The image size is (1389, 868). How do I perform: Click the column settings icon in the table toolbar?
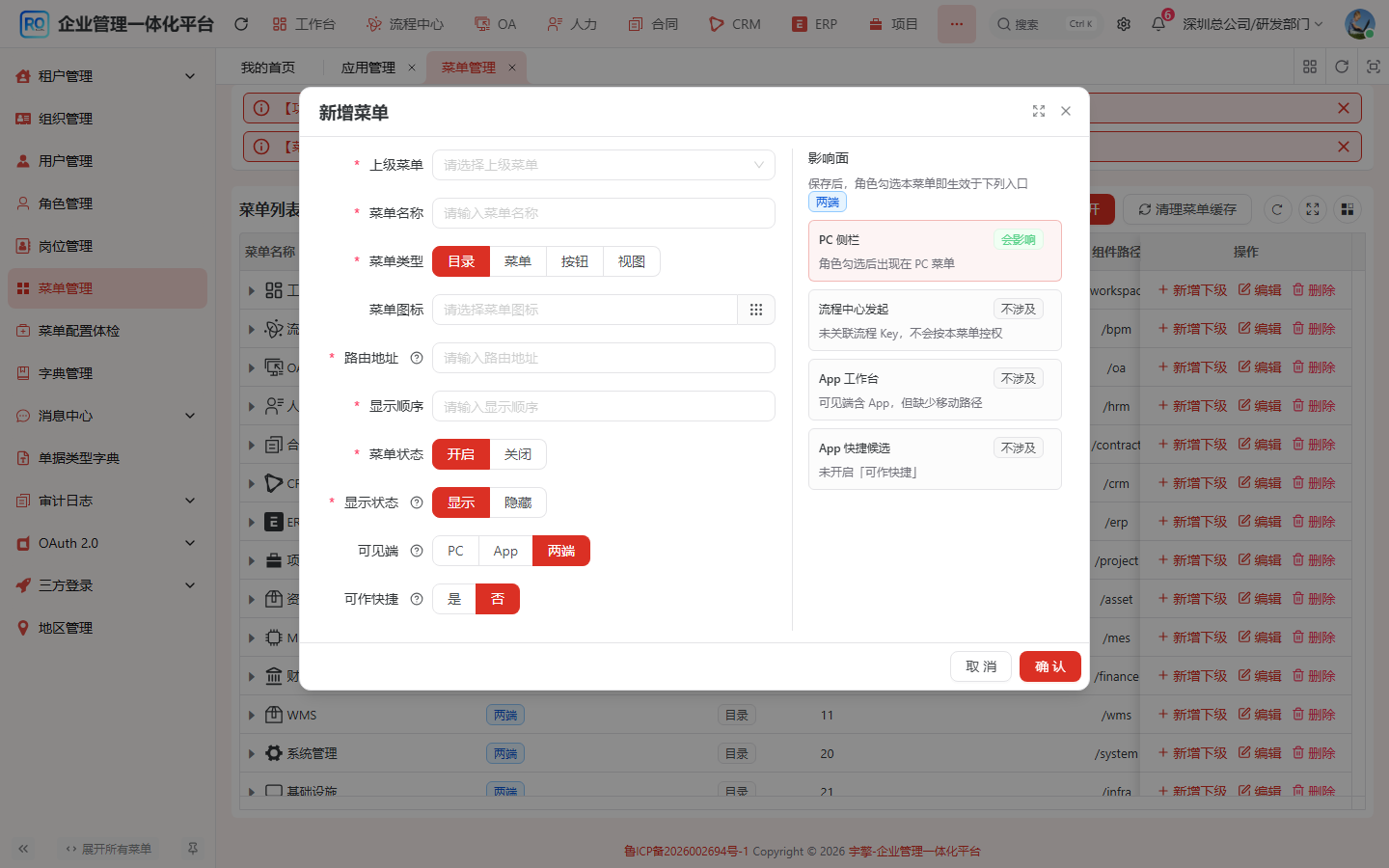[x=1348, y=209]
